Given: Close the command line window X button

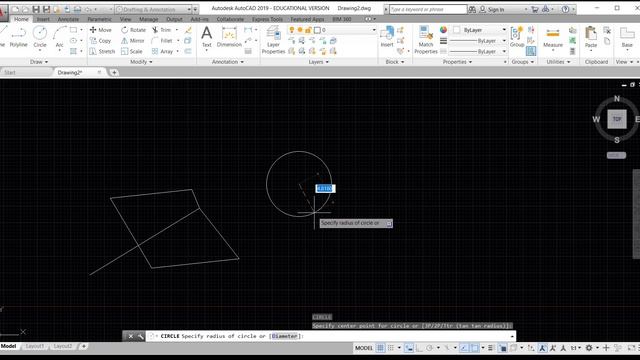Looking at the screenshot, I should (x=131, y=336).
